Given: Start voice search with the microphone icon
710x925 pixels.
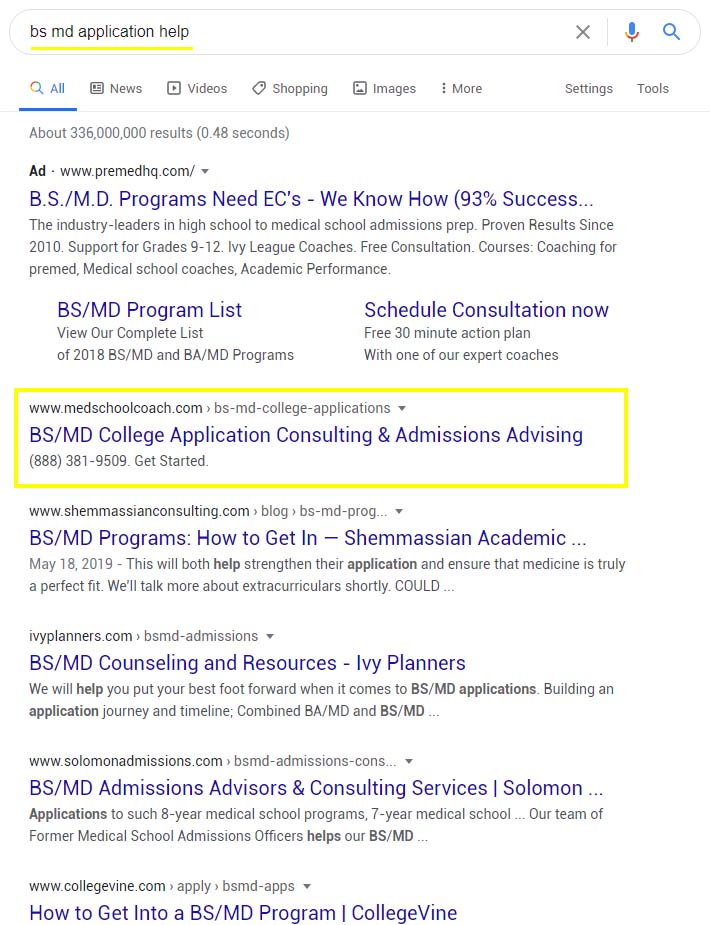Looking at the screenshot, I should coord(632,32).
